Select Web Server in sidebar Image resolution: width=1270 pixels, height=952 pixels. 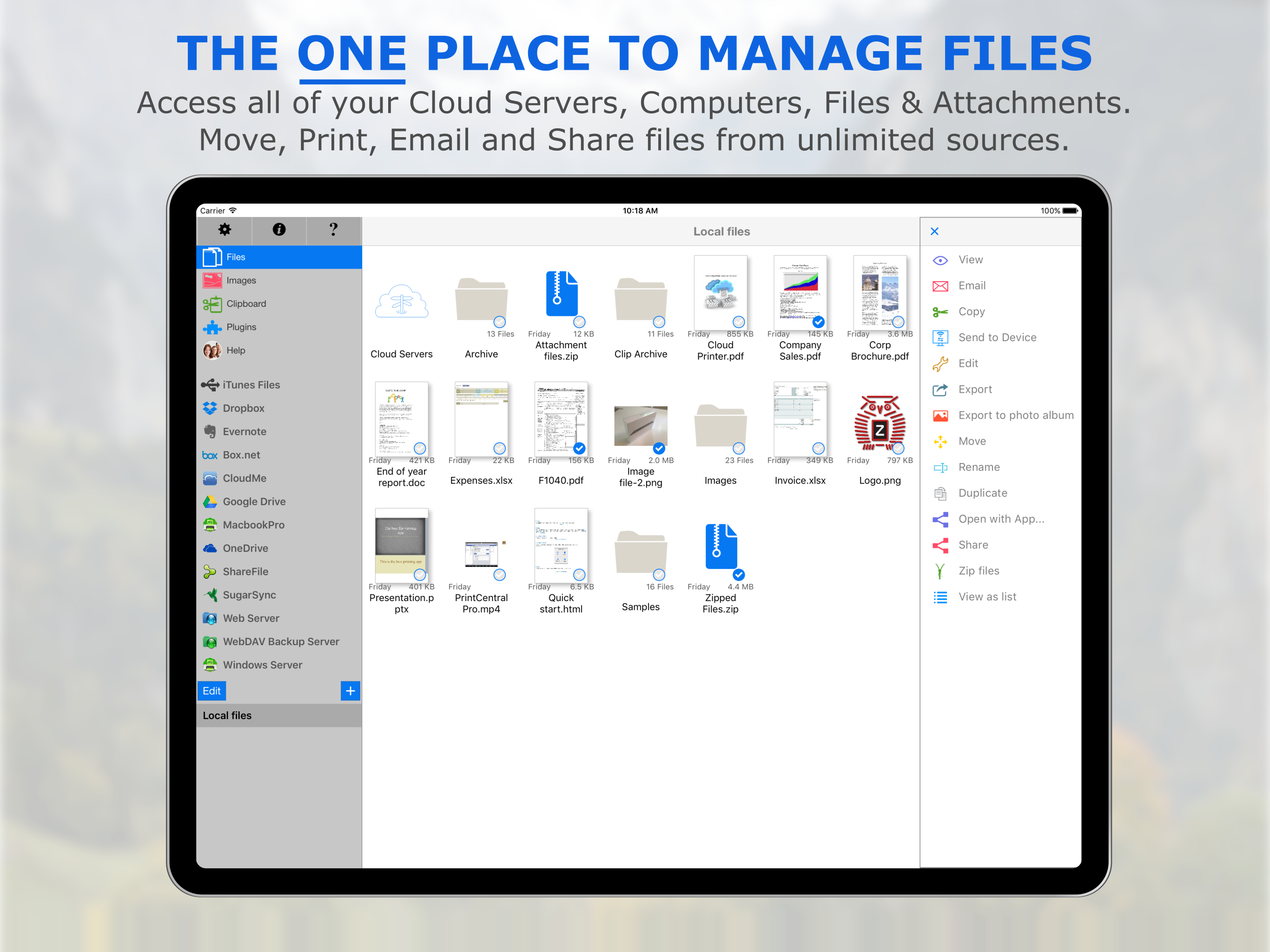279,618
